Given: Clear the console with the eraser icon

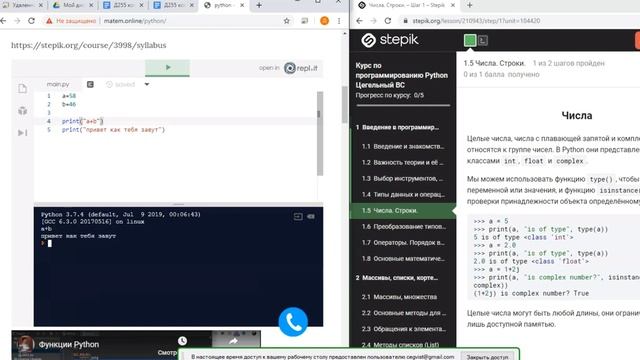Looking at the screenshot, I should tap(311, 216).
